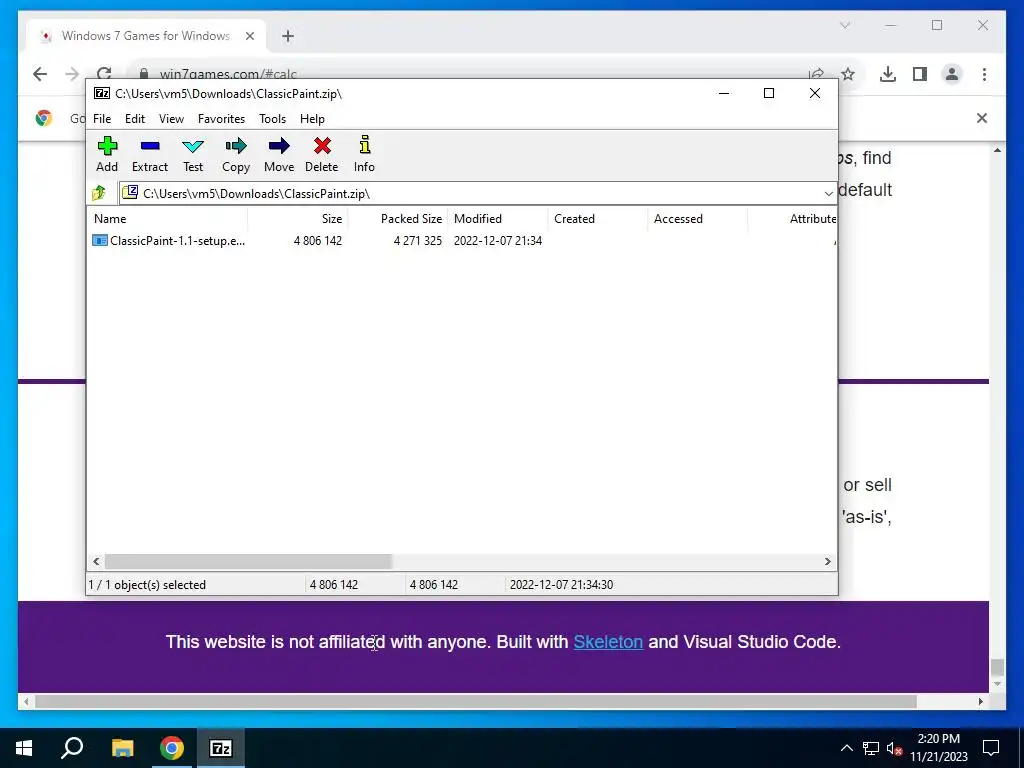Open the File menu
1024x768 pixels.
(102, 119)
